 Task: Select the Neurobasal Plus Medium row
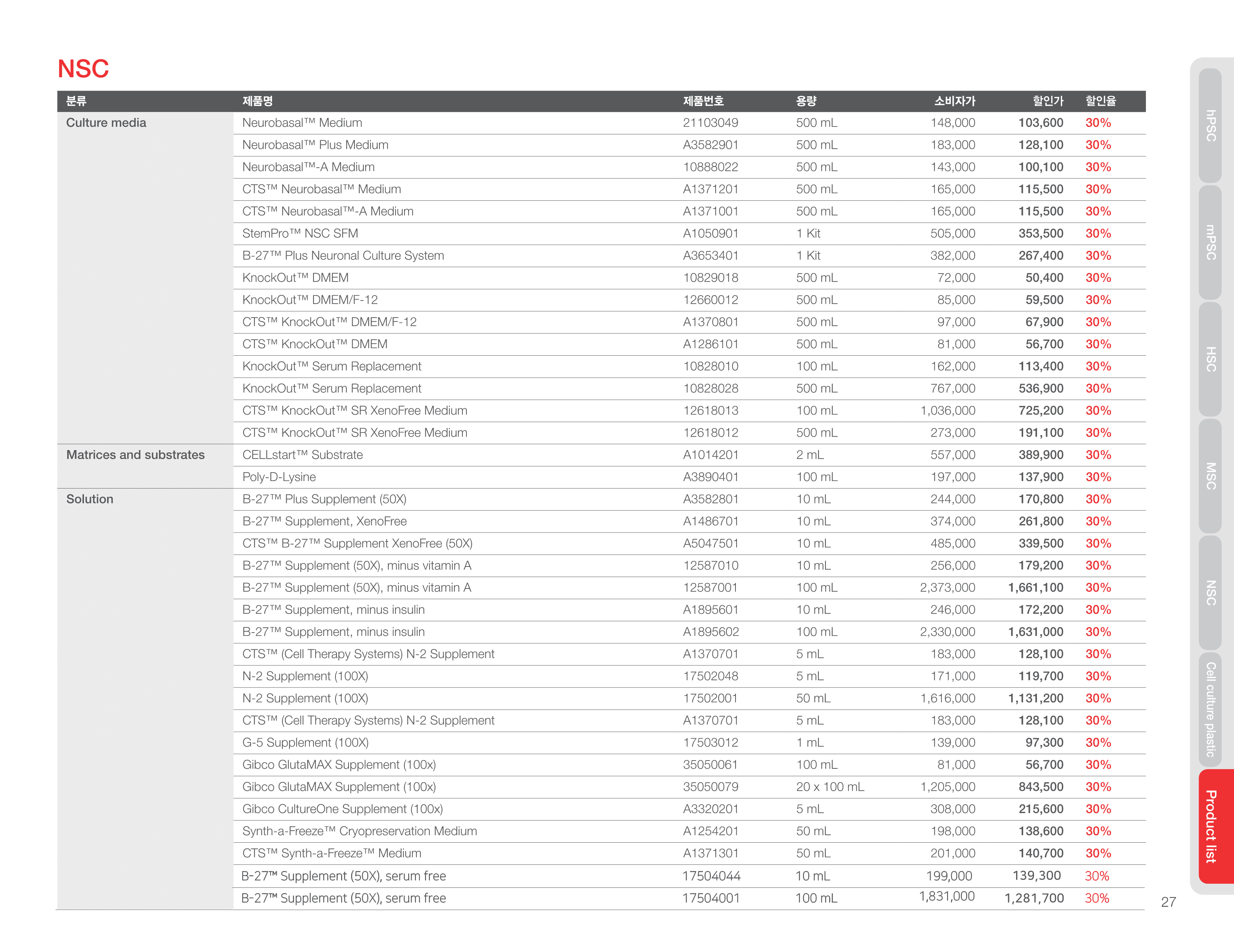coord(315,145)
